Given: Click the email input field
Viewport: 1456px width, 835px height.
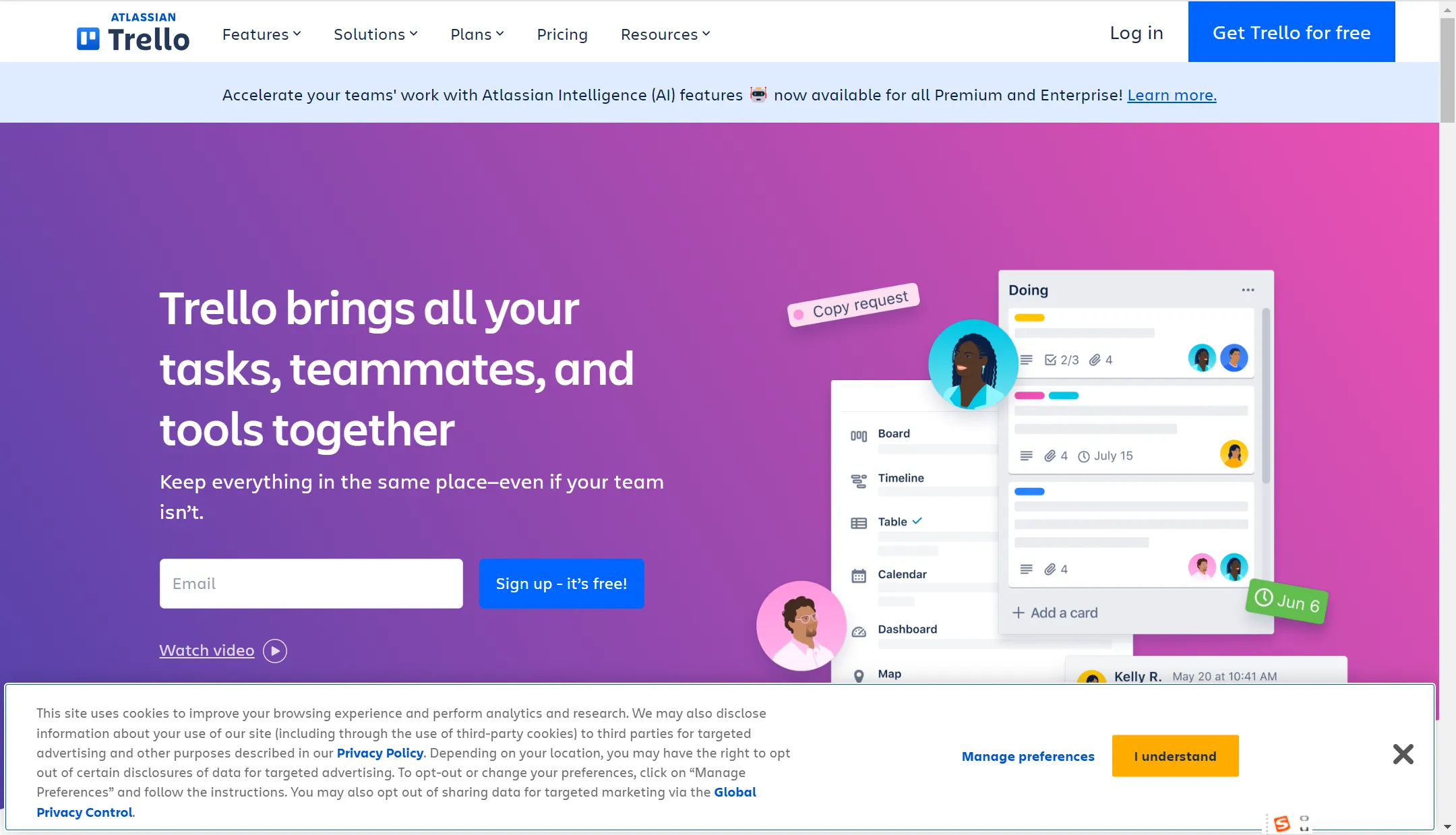Looking at the screenshot, I should 312,583.
